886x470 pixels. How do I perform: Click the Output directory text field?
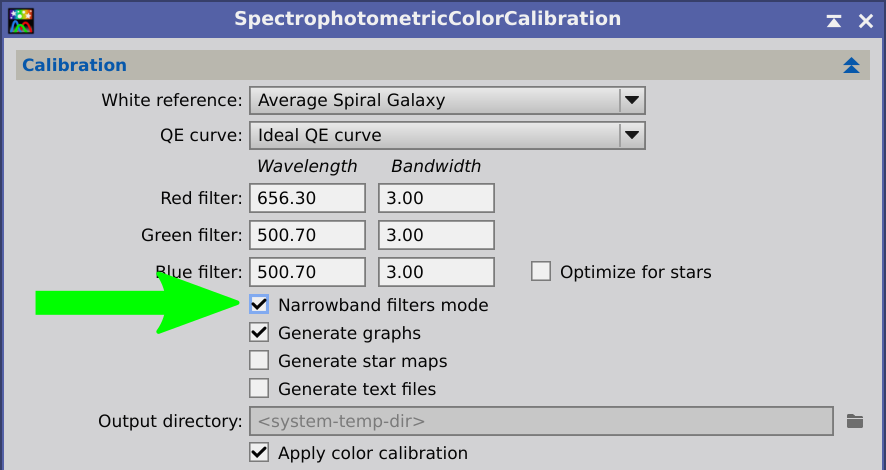pyautogui.click(x=541, y=421)
